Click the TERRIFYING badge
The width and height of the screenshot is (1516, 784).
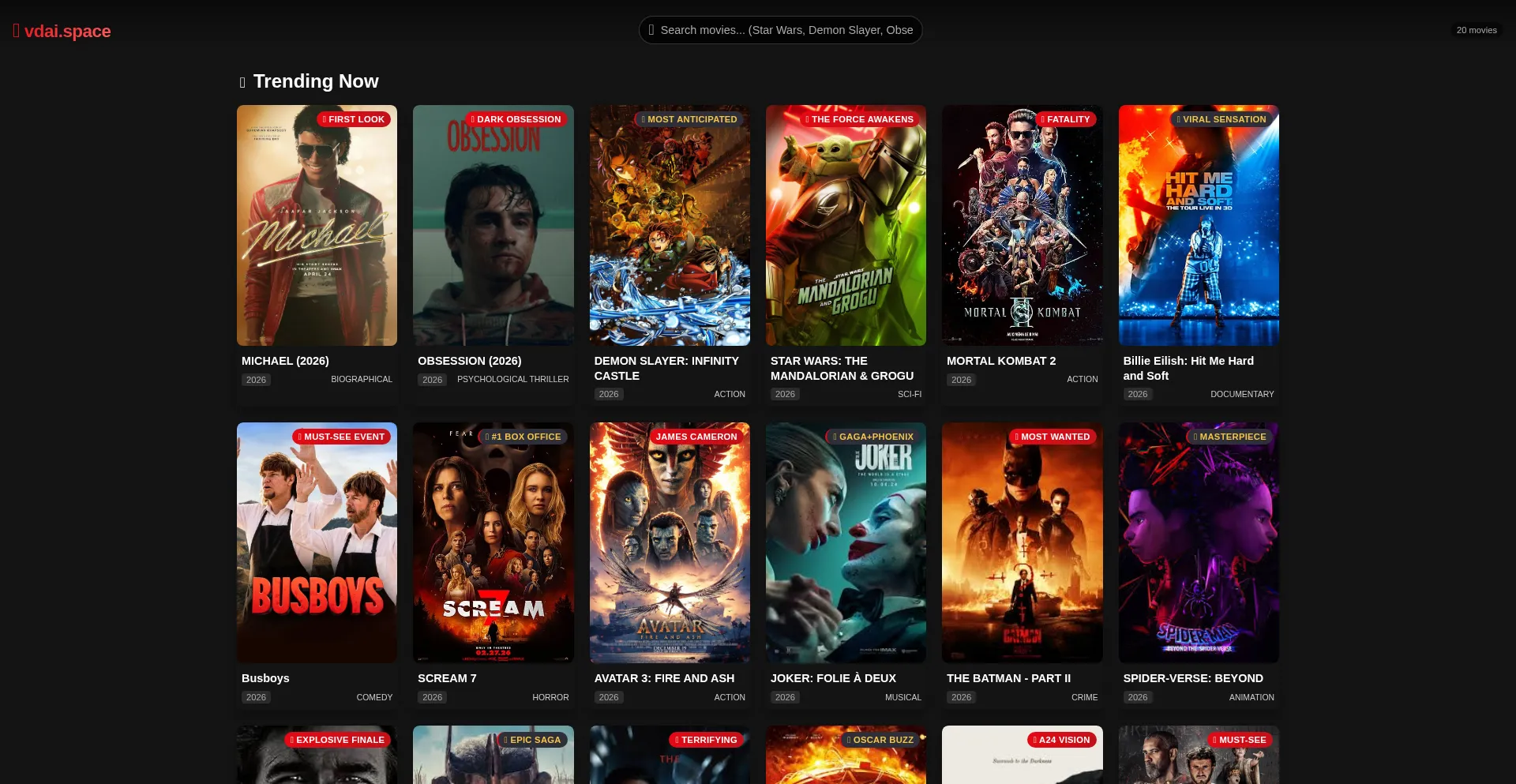tap(707, 740)
